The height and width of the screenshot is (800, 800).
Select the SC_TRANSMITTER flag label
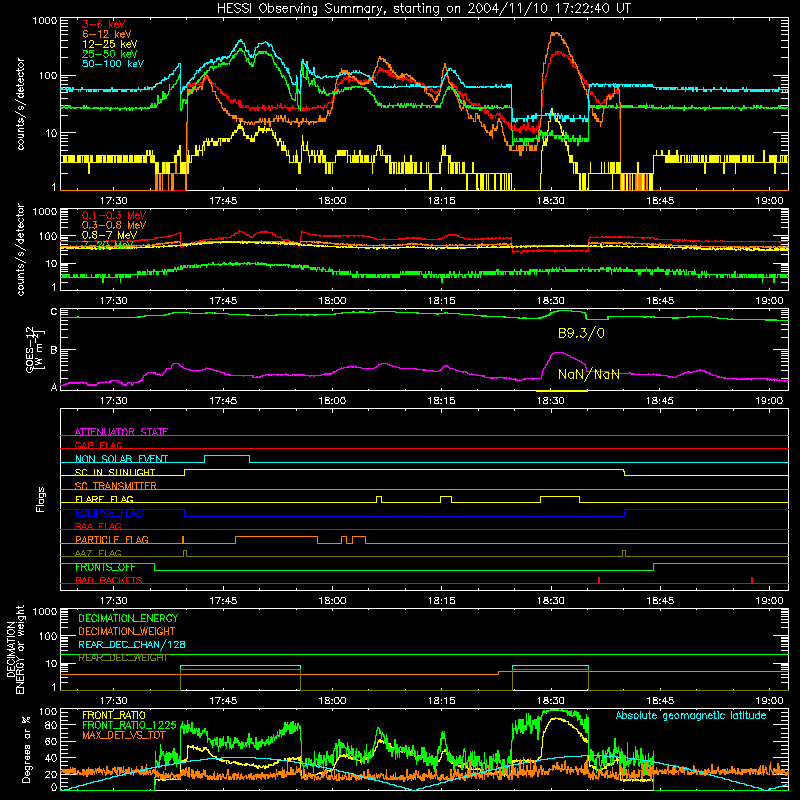pos(116,485)
